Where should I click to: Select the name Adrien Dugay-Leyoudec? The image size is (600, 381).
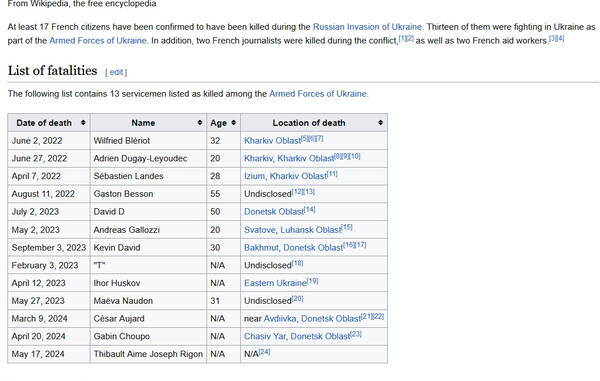point(140,158)
